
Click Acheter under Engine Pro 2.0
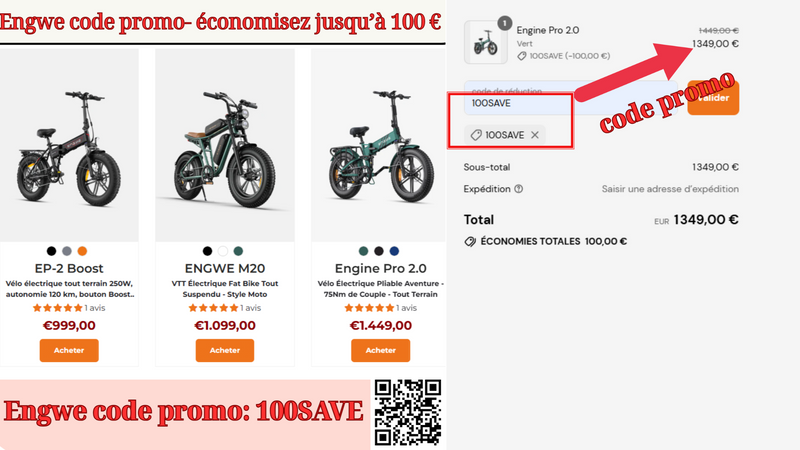pyautogui.click(x=381, y=351)
